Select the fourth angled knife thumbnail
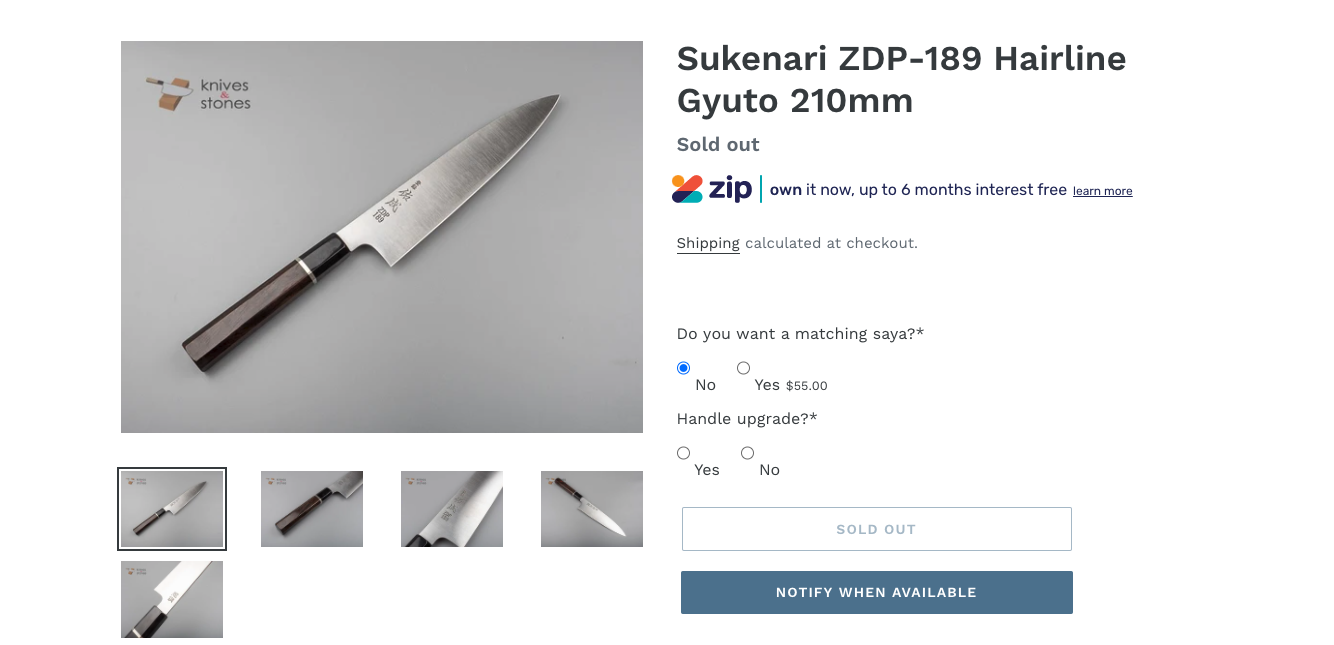This screenshot has width=1334, height=645. [591, 508]
